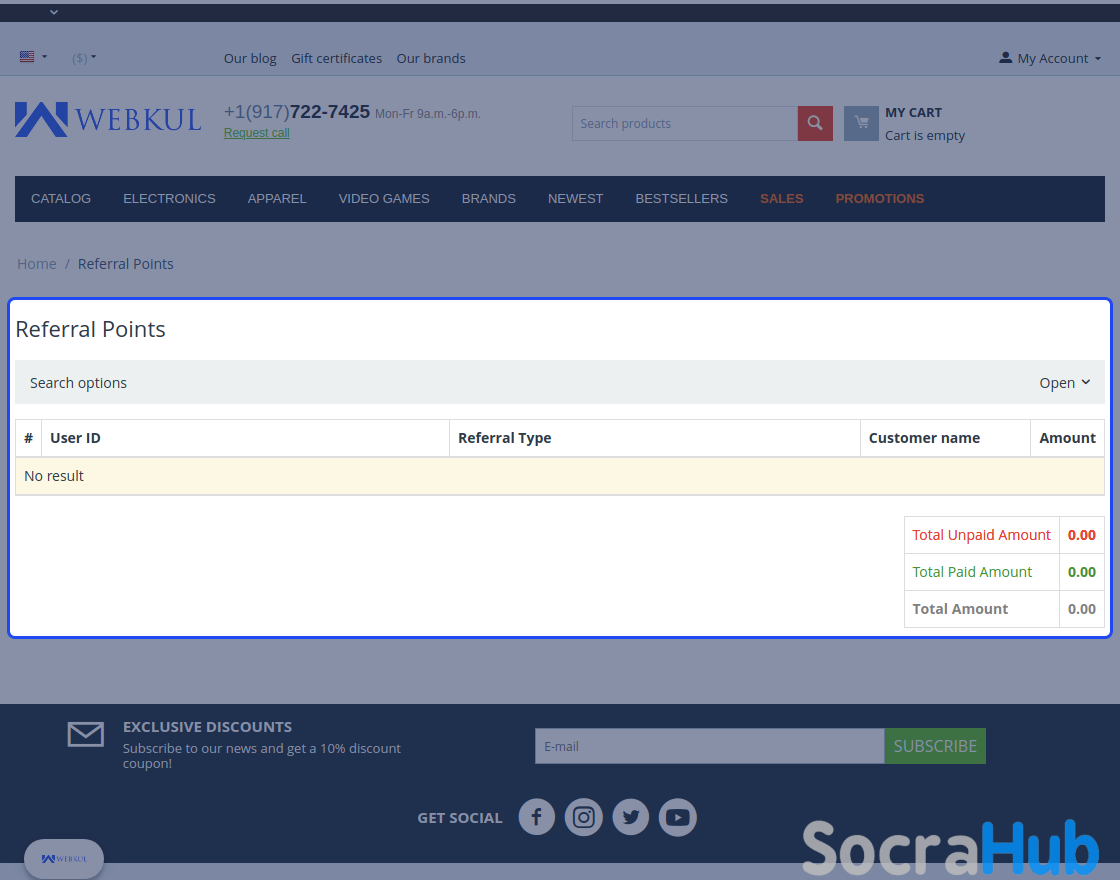
Task: Go to Apparel category
Action: 277,199
